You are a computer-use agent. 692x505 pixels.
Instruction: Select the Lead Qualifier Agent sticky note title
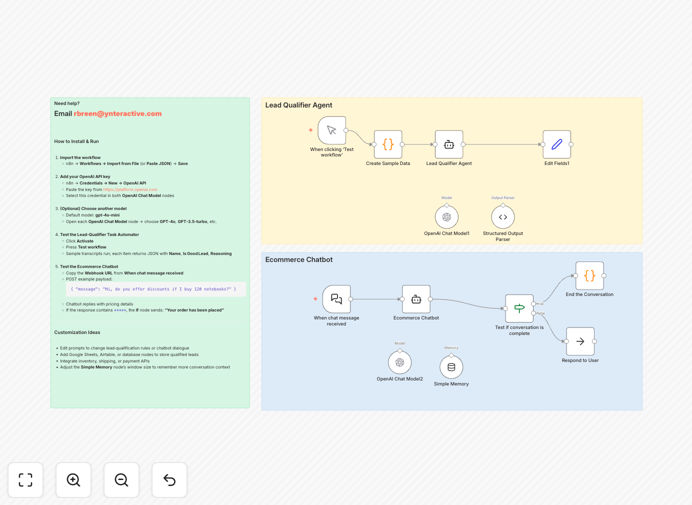click(x=299, y=105)
